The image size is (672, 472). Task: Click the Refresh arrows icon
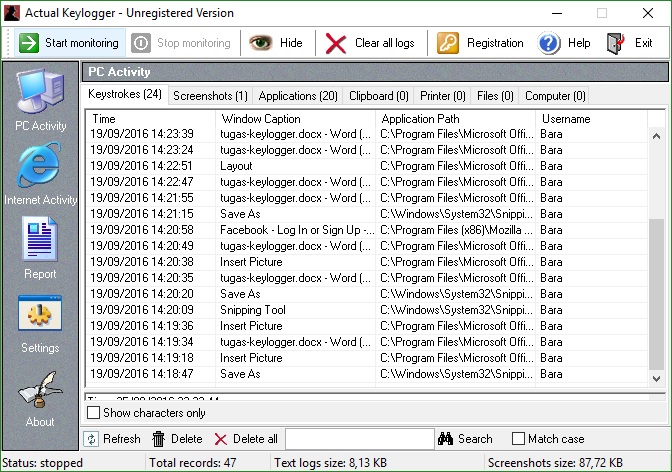coord(91,439)
